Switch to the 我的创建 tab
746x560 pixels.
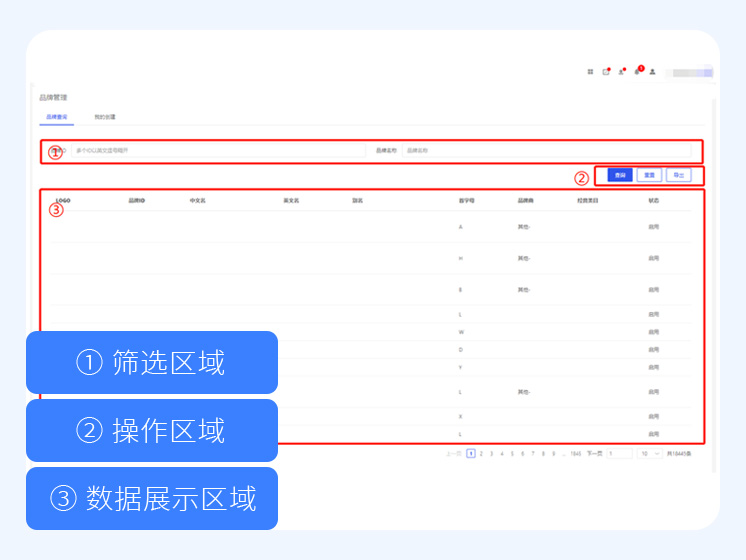[x=105, y=117]
